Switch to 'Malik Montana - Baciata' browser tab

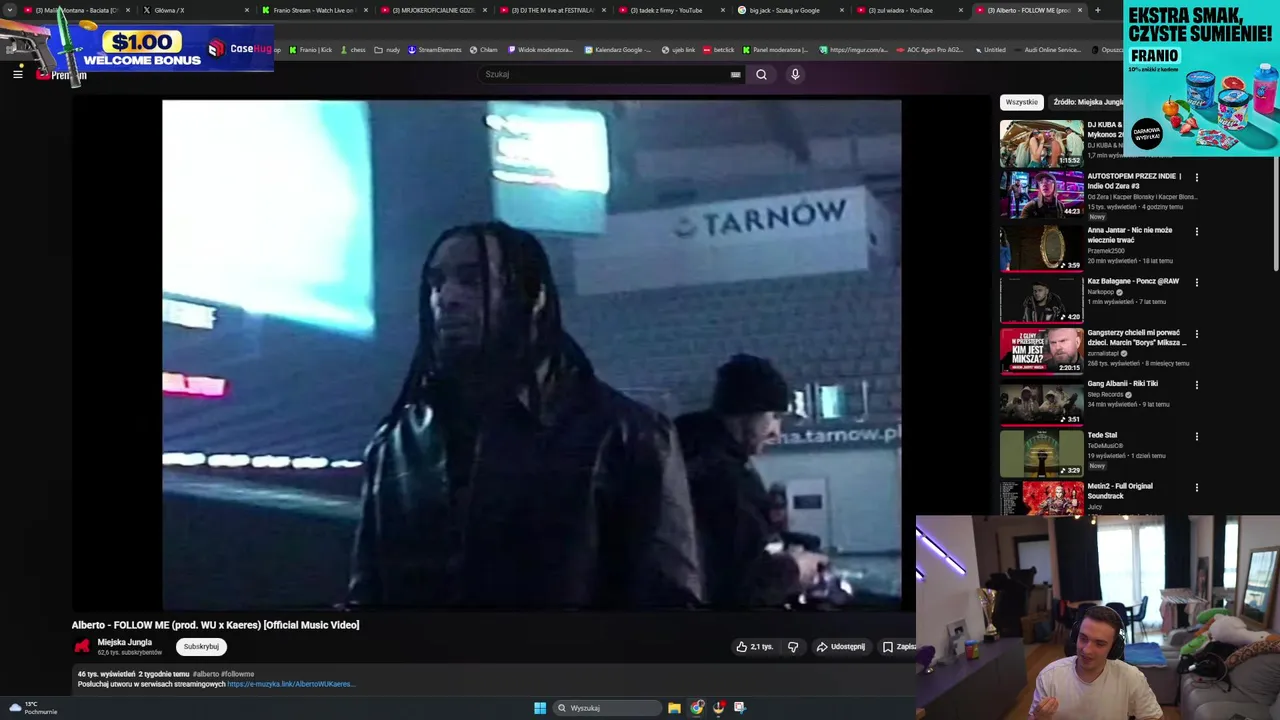click(77, 10)
